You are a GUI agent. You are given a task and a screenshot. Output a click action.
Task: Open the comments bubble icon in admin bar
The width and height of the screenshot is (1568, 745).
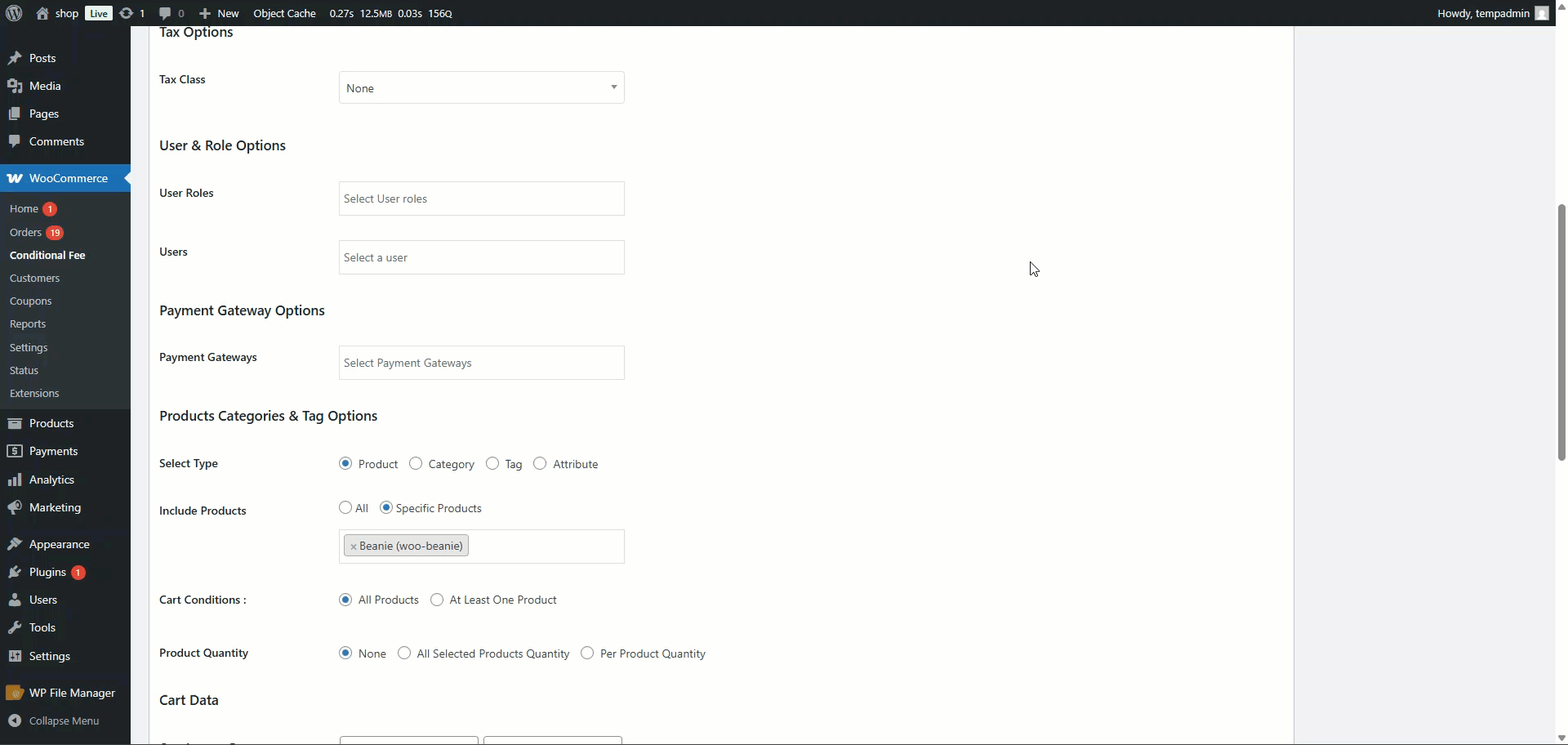tap(165, 13)
